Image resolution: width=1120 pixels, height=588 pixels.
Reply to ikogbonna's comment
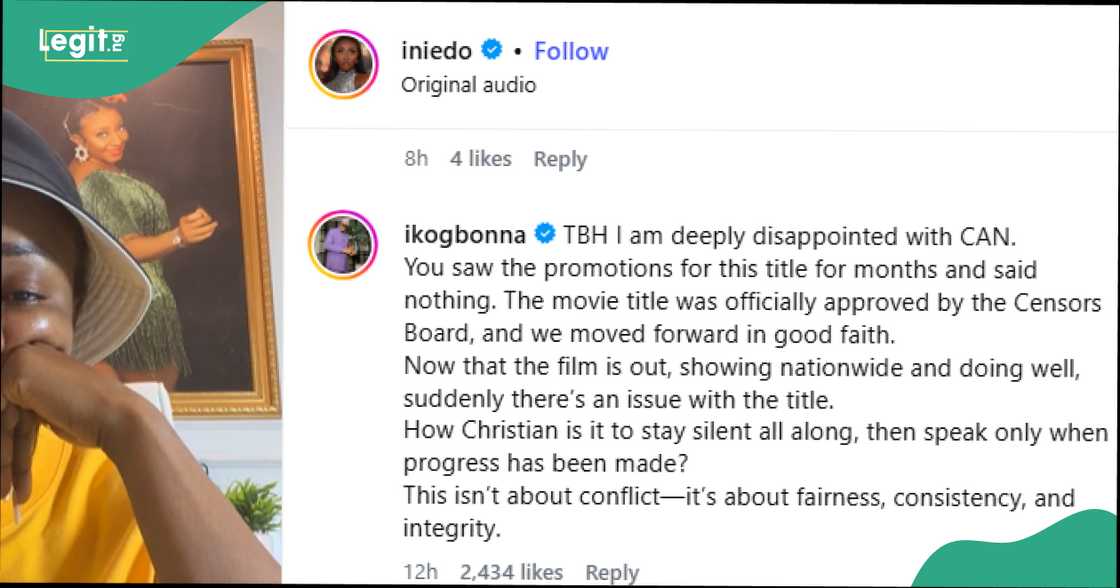pos(613,571)
